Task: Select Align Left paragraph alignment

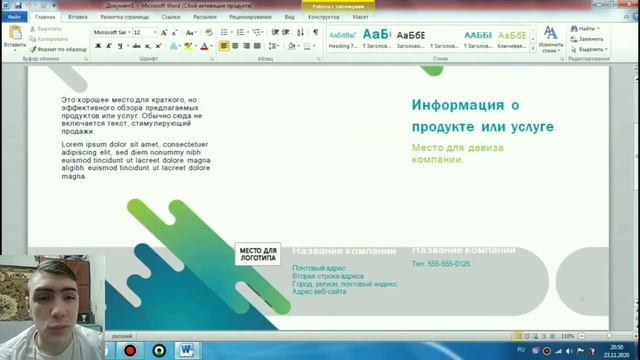Action: pos(224,46)
